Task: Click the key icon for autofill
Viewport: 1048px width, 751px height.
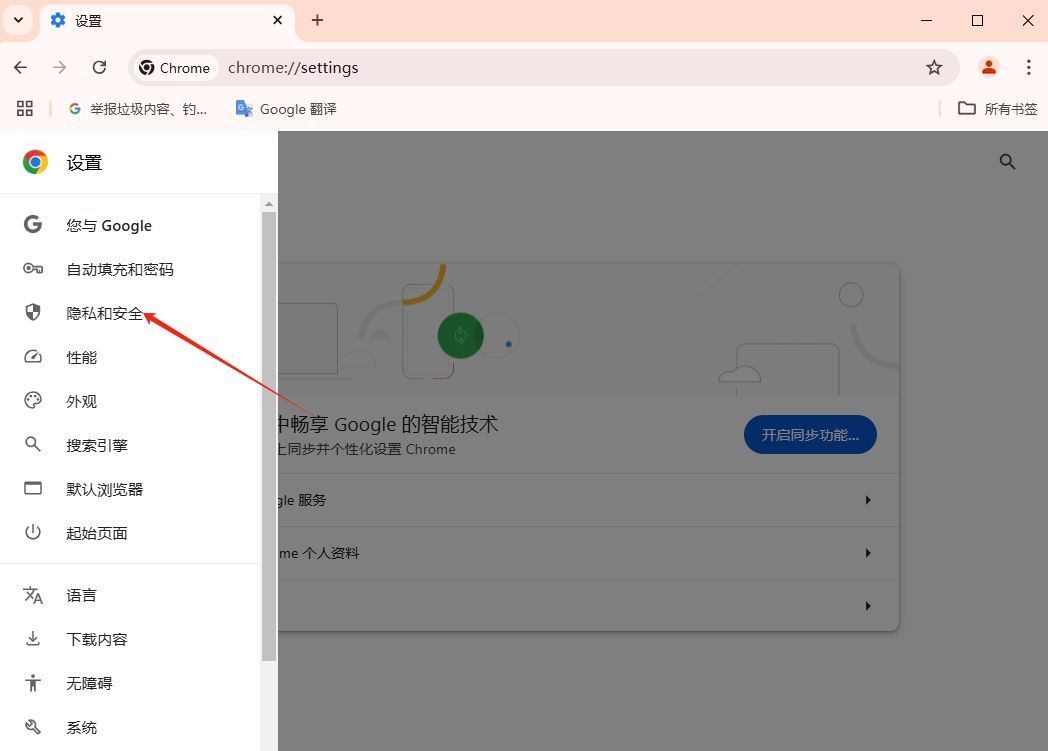Action: coord(33,269)
